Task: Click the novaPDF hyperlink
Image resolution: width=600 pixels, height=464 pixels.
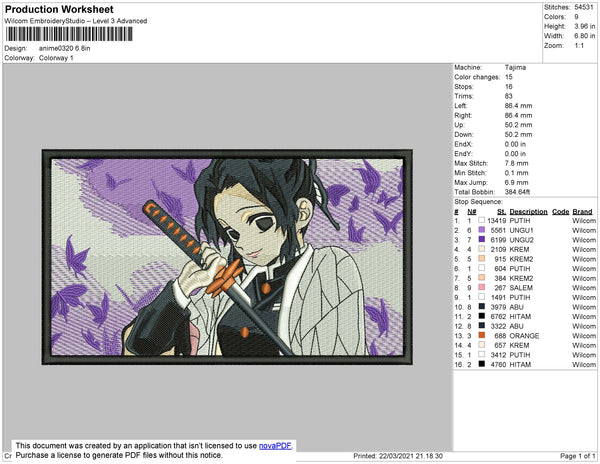Action: coord(275,446)
